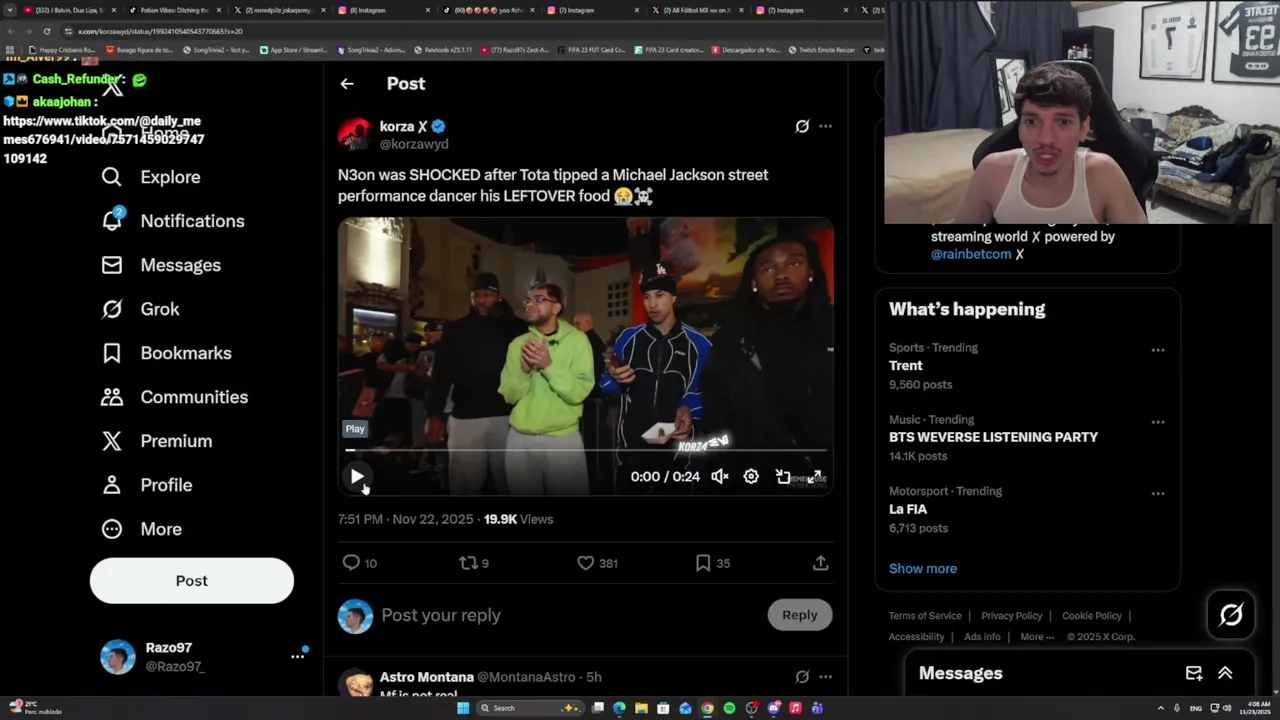Click the white Post button in sidebar

tap(192, 581)
